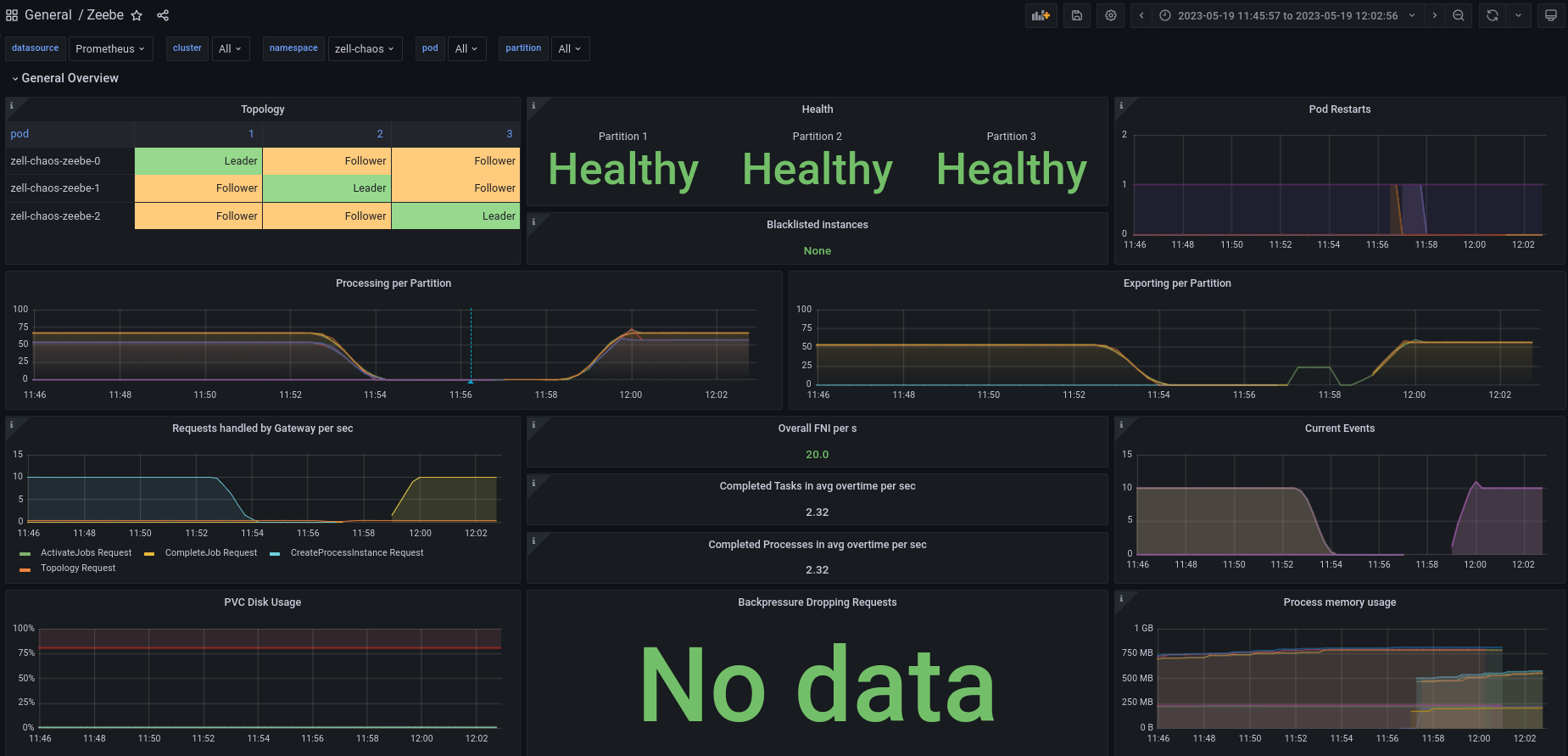The width and height of the screenshot is (1568, 756).
Task: Show info for Completed Processes panel
Action: (533, 540)
